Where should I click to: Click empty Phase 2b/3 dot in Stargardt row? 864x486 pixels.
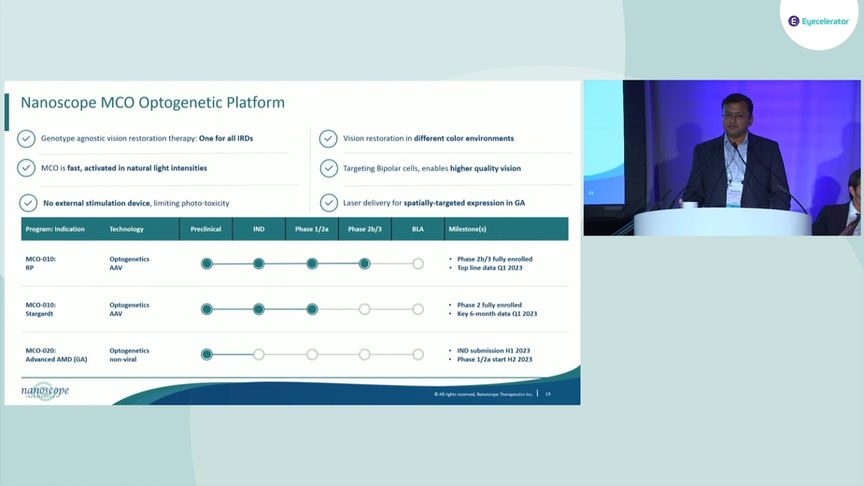[364, 309]
